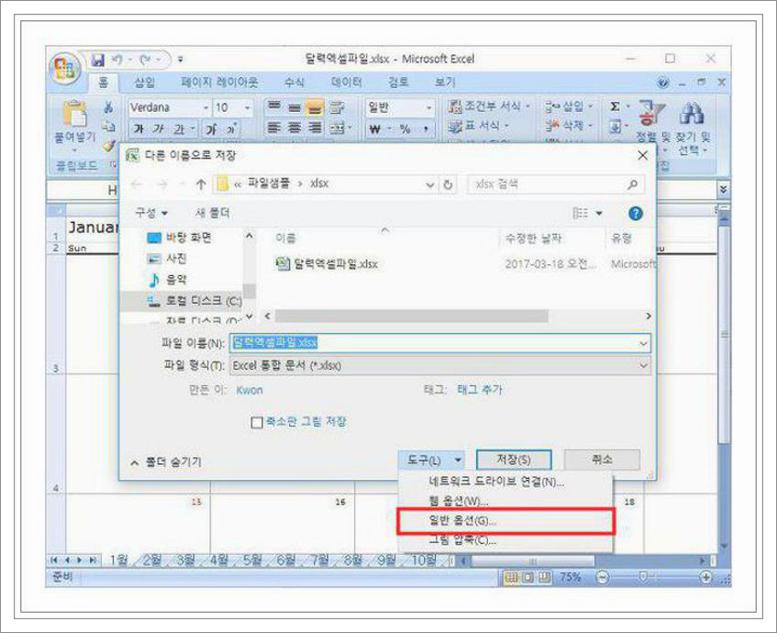Click the Cut scissors icon
777x633 pixels.
(108, 107)
